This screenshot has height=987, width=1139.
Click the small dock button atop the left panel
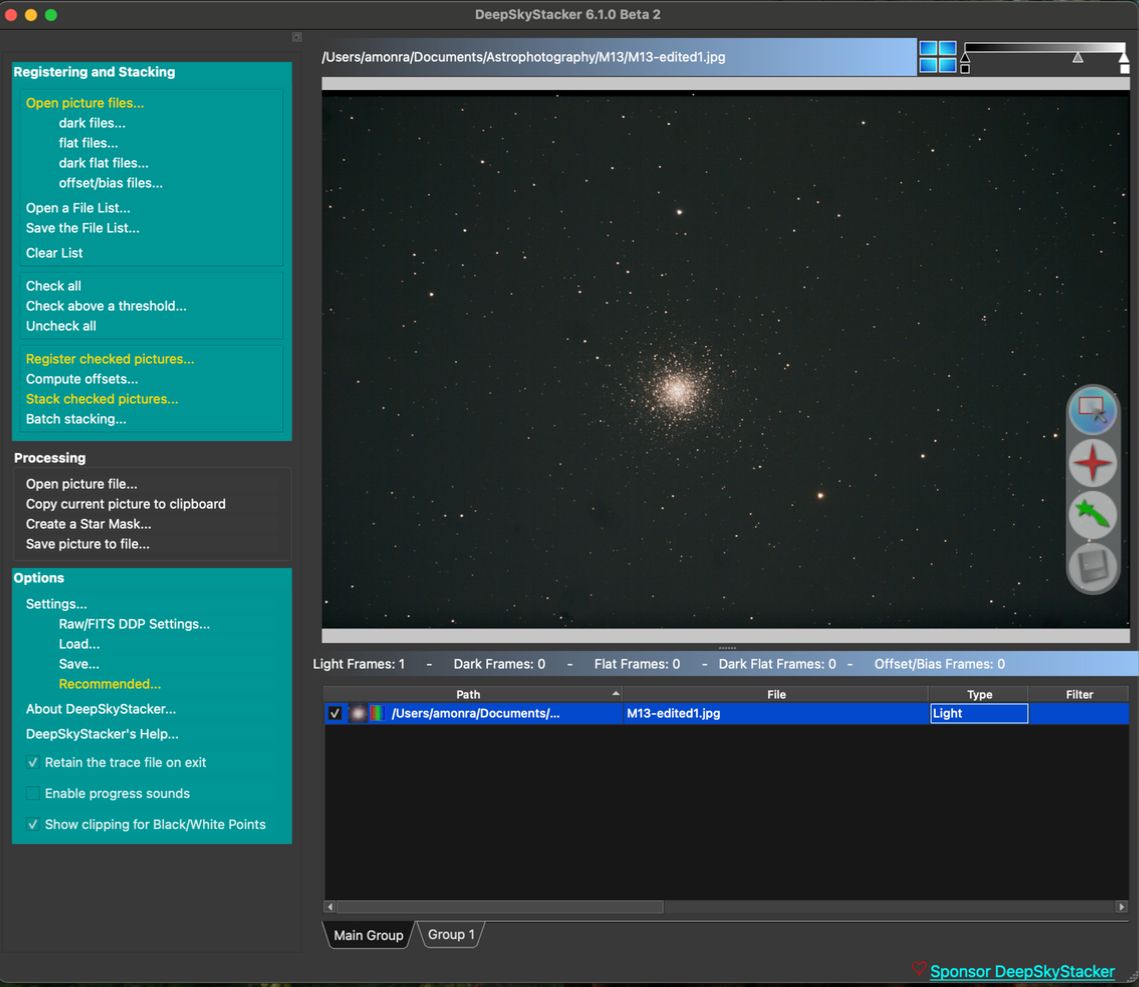pyautogui.click(x=296, y=37)
